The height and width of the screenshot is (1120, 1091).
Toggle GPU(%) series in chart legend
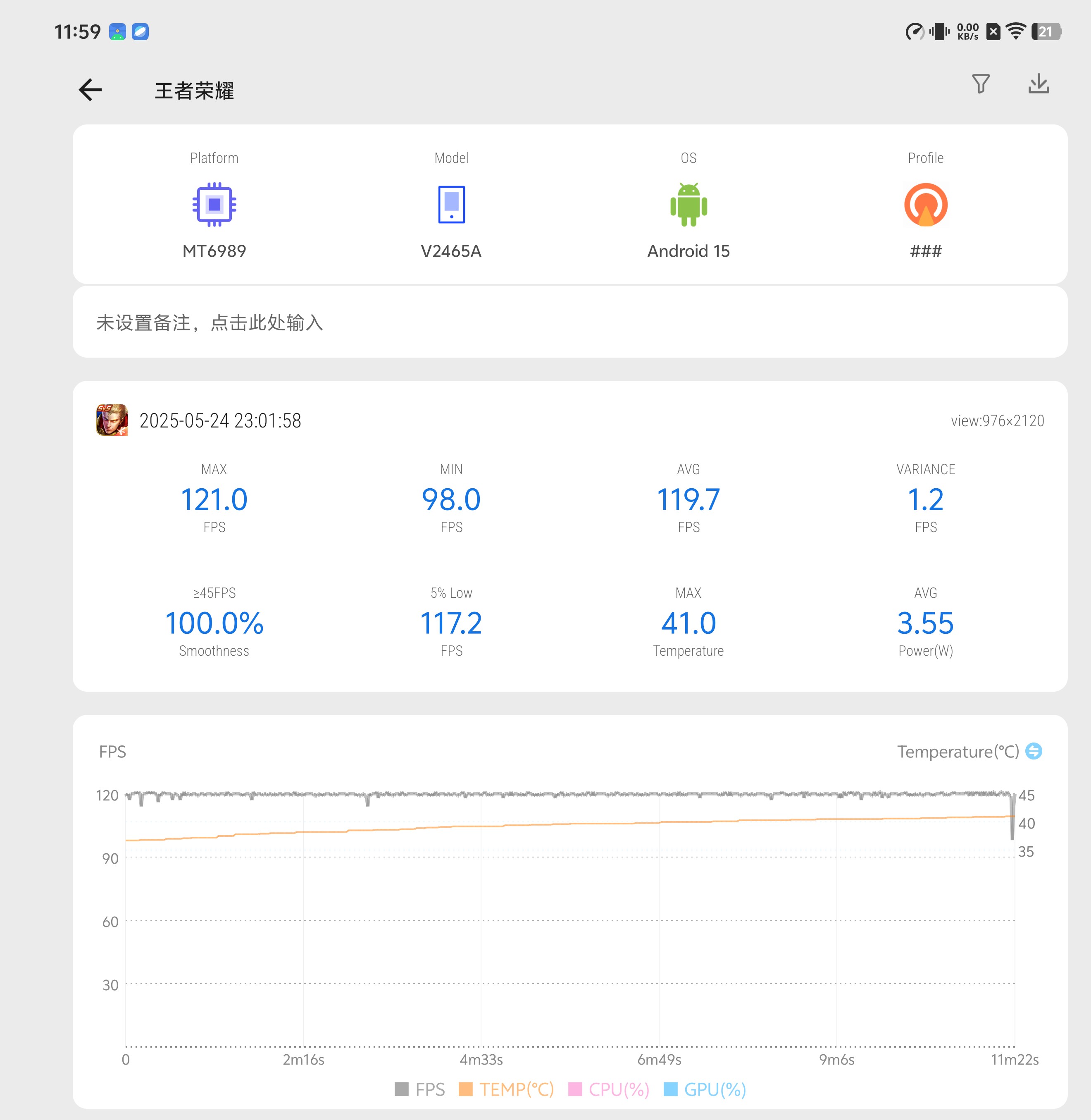[x=705, y=1089]
